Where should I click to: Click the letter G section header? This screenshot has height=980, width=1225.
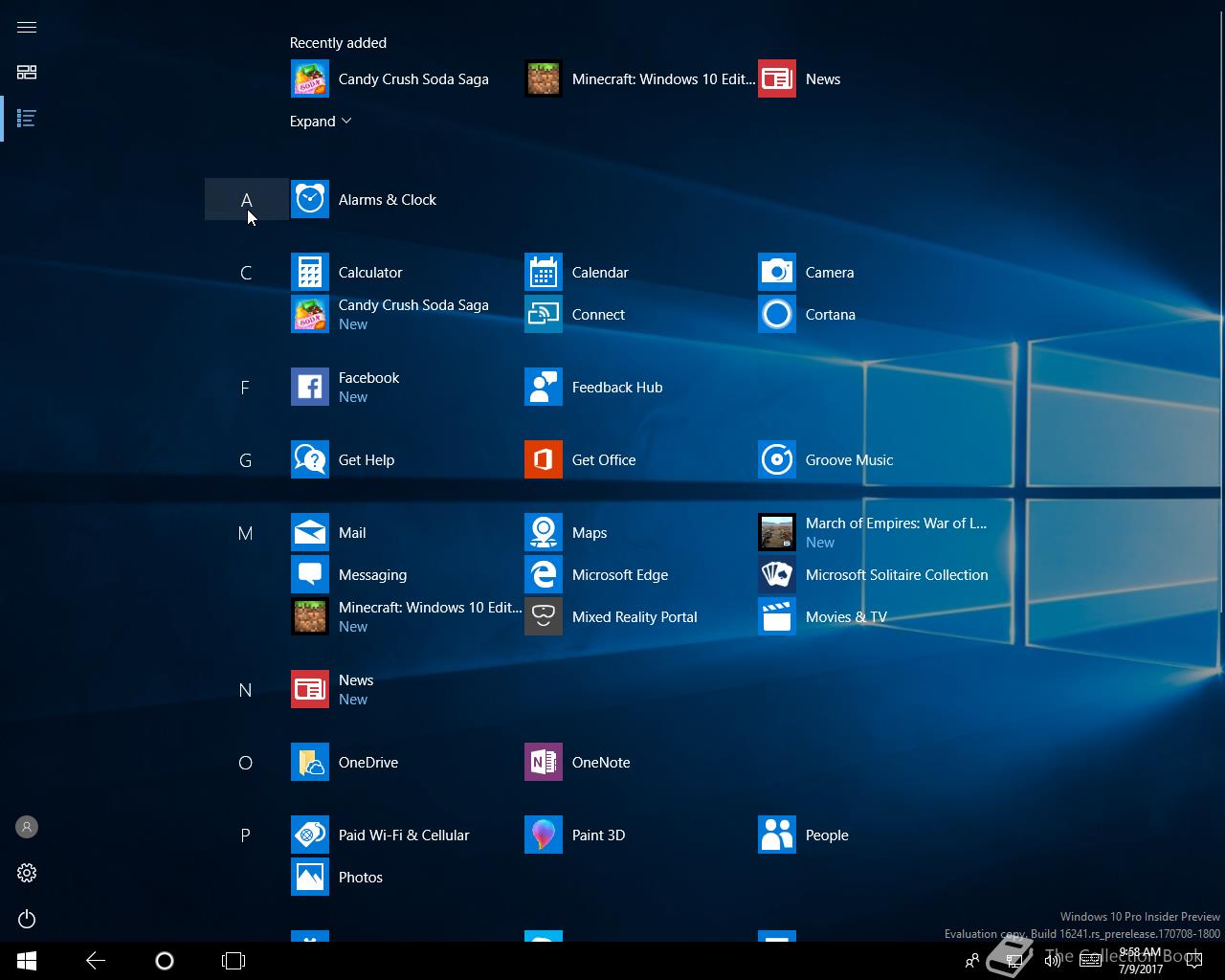click(246, 459)
